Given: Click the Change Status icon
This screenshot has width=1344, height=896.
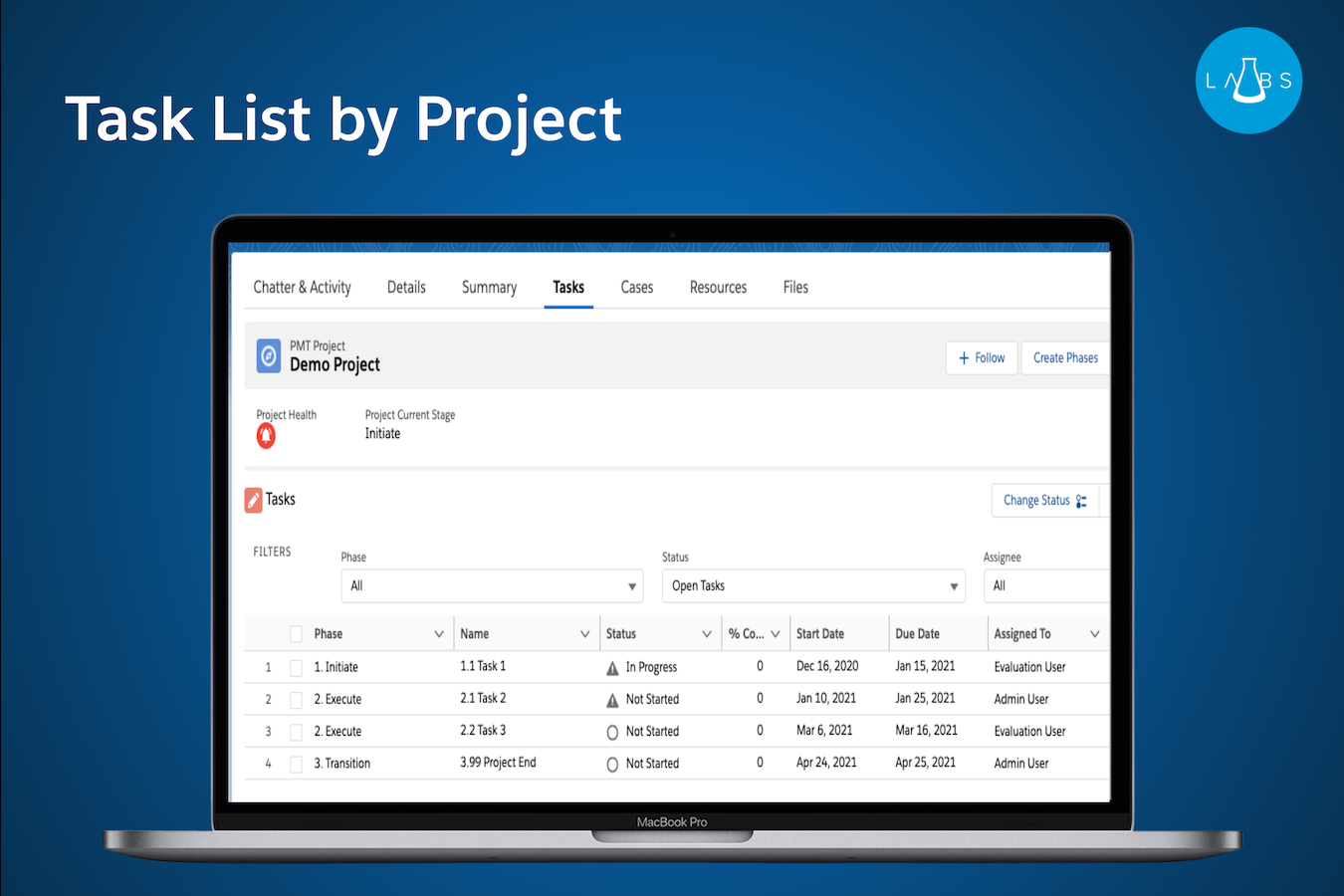Looking at the screenshot, I should coord(1080,500).
